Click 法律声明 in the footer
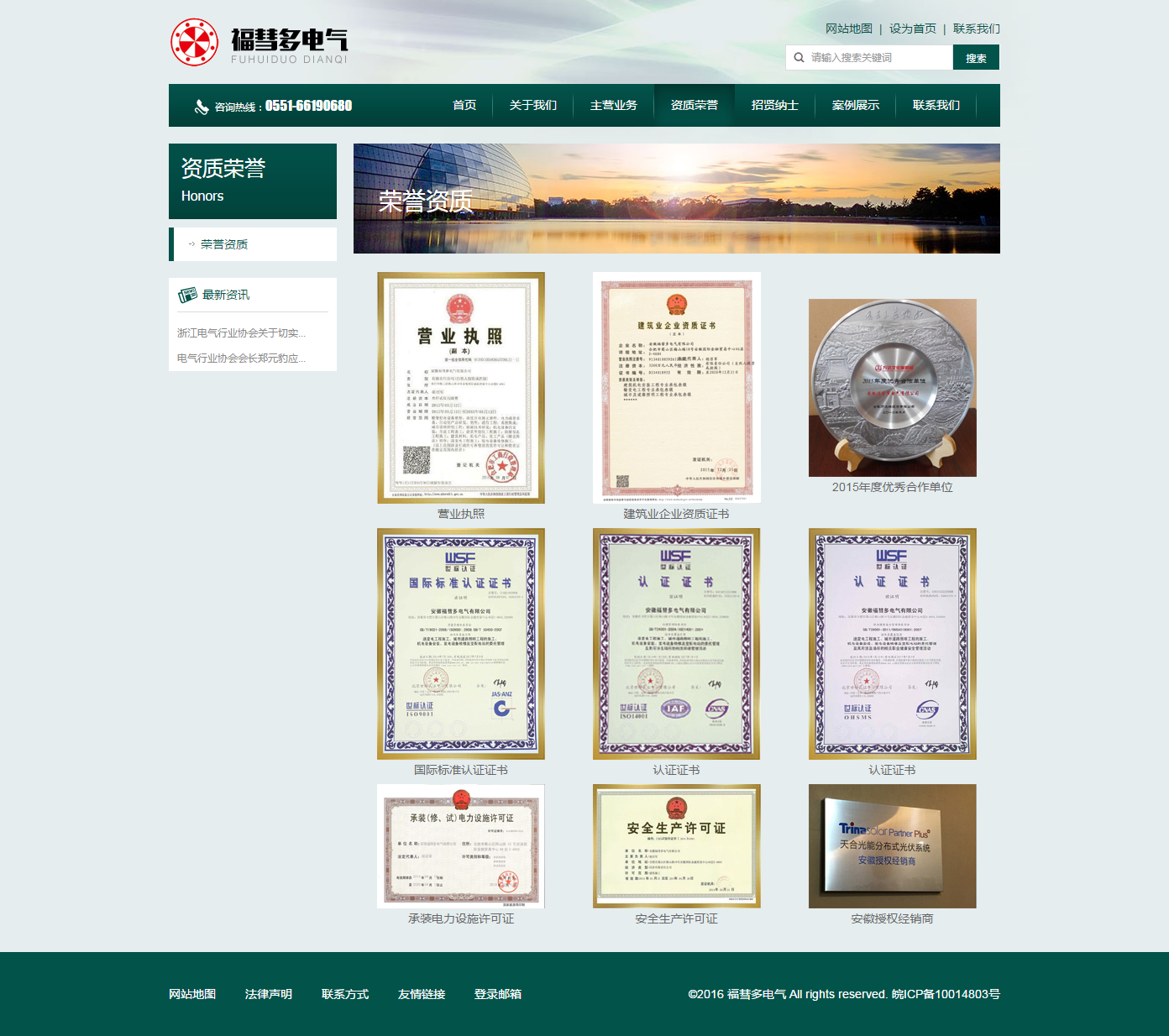The width and height of the screenshot is (1169, 1036). 269,994
